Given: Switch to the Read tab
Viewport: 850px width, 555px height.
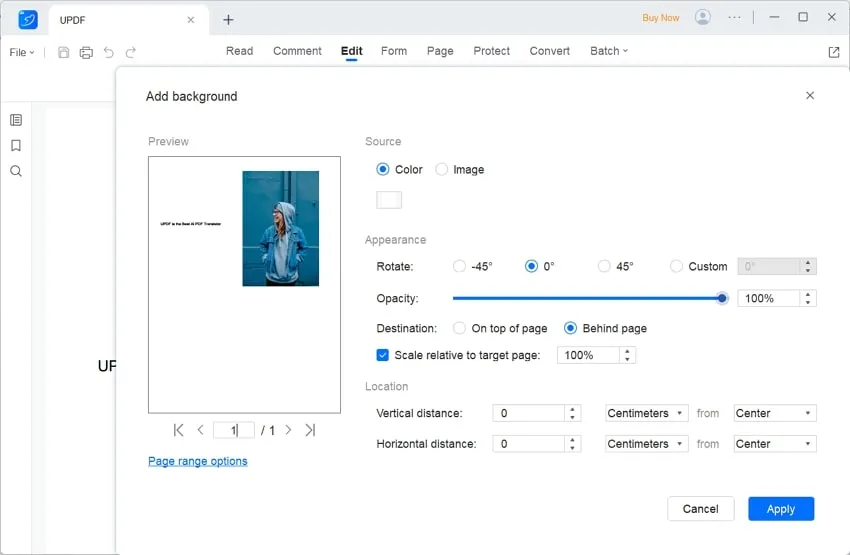Looking at the screenshot, I should point(240,51).
